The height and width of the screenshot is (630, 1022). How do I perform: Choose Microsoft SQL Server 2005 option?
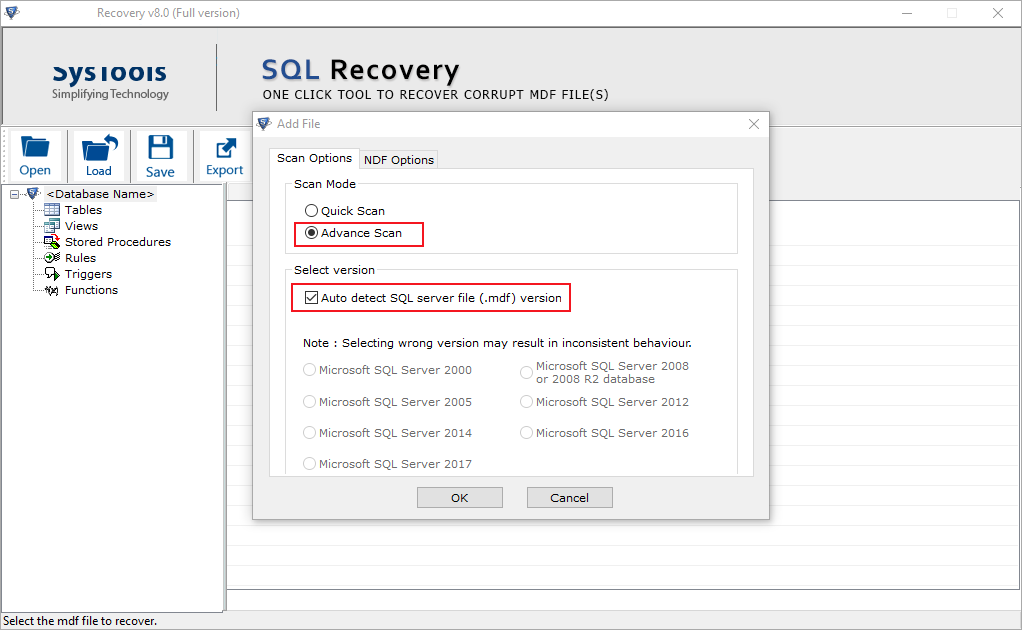[x=310, y=402]
